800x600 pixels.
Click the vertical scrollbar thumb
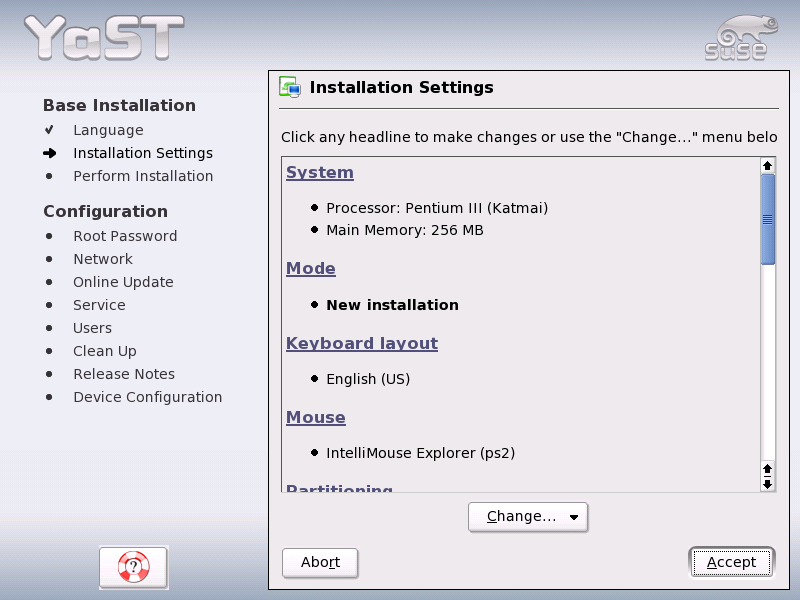point(768,219)
